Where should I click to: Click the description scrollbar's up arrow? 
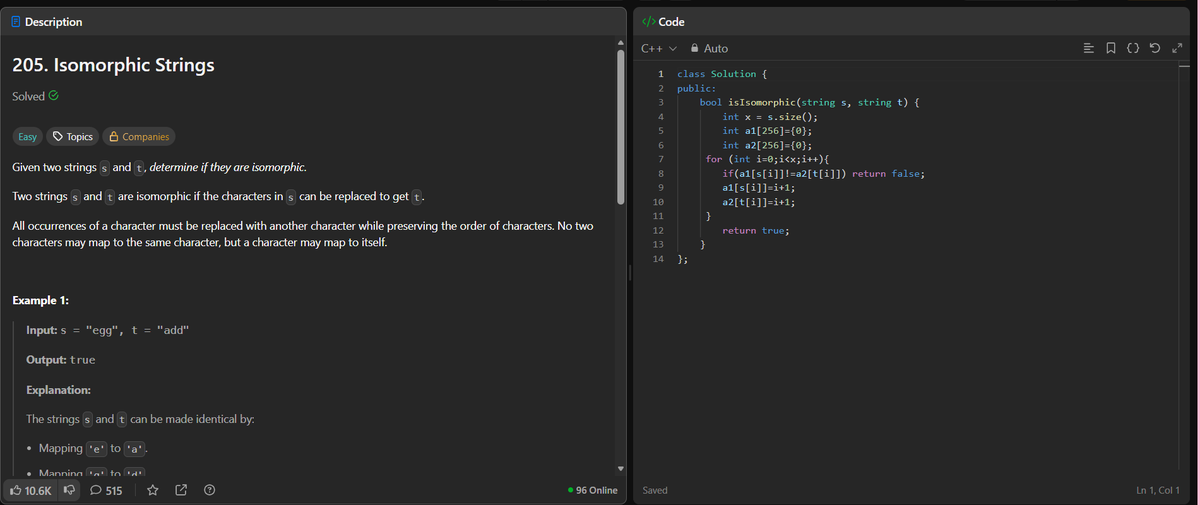pos(621,43)
